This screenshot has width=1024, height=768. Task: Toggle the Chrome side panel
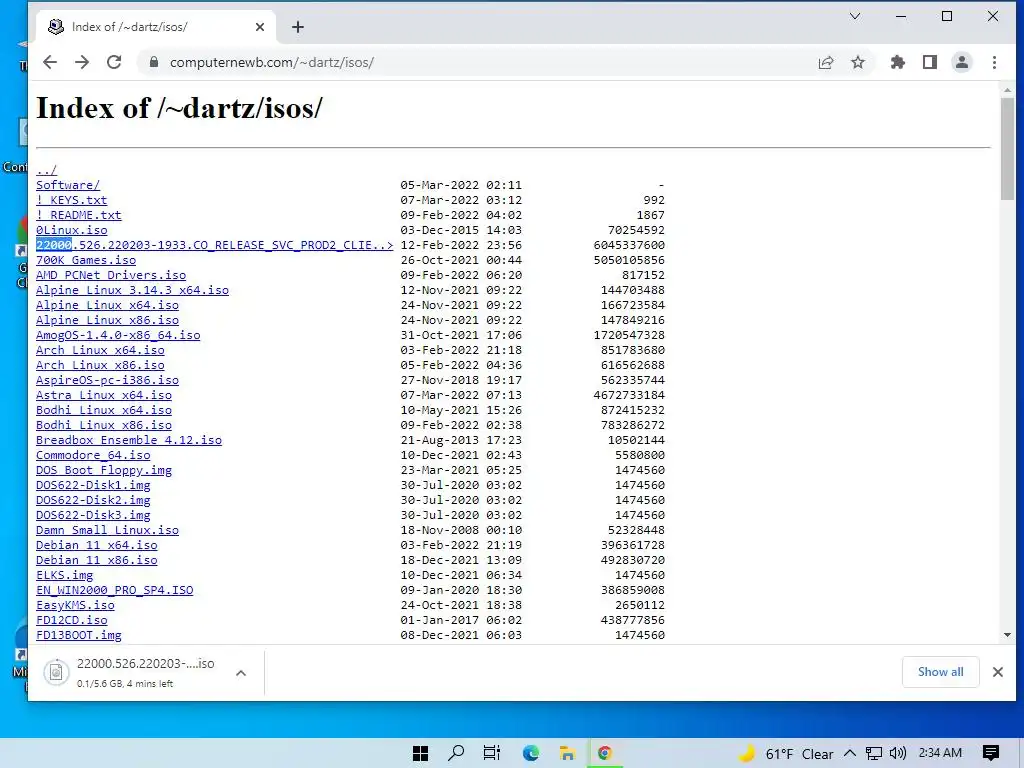[930, 62]
